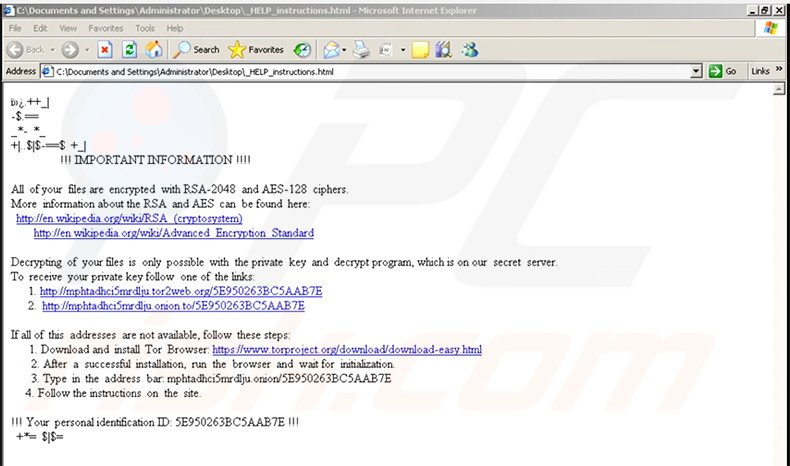This screenshot has height=466, width=790.
Task: Click the onion address in step 3
Action: (x=279, y=378)
